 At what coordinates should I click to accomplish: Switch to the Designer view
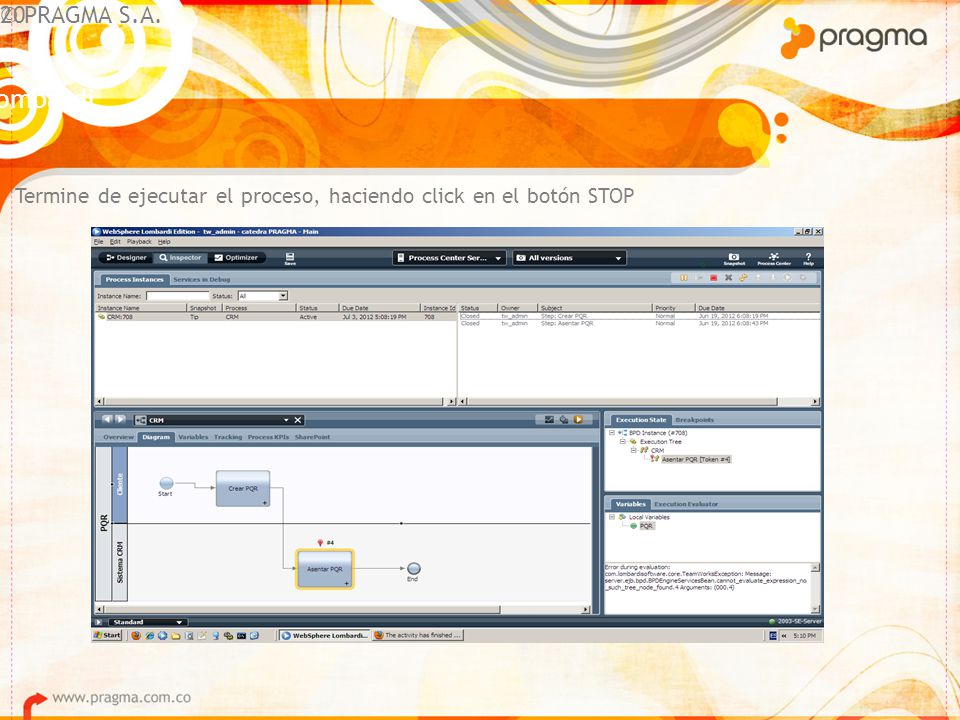(127, 258)
